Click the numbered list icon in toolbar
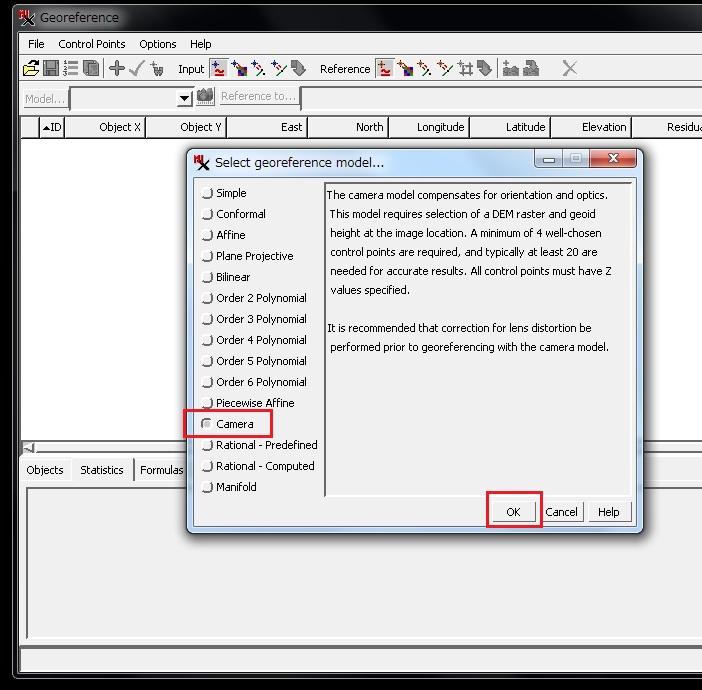 (70, 69)
